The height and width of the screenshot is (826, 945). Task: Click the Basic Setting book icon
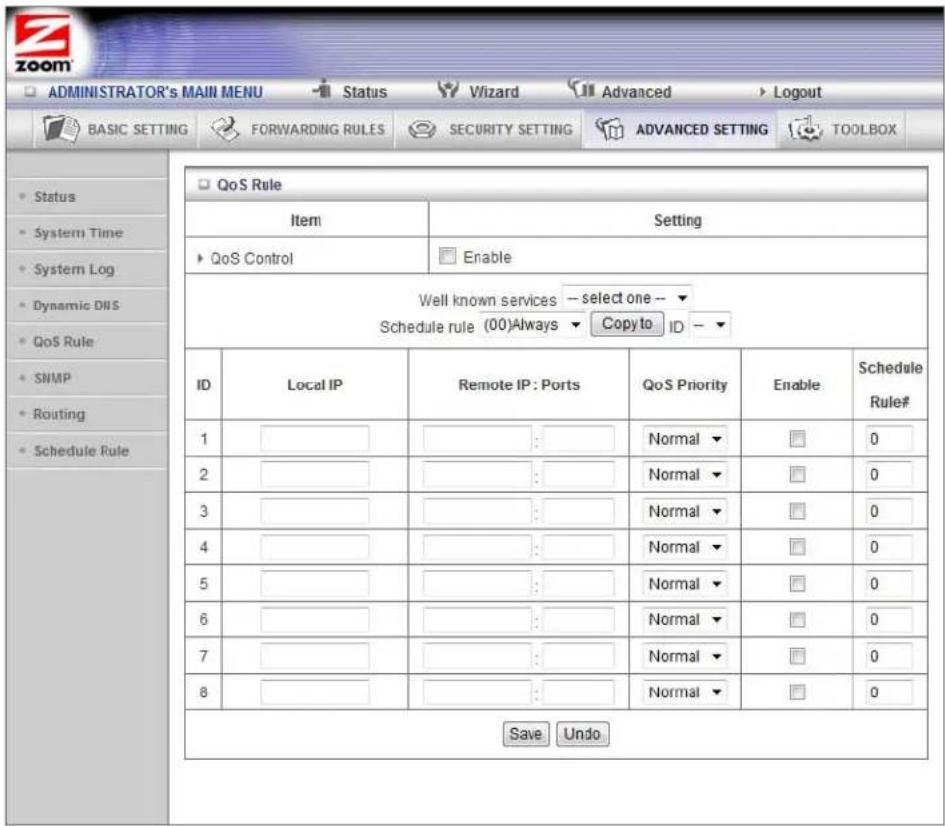[60, 128]
